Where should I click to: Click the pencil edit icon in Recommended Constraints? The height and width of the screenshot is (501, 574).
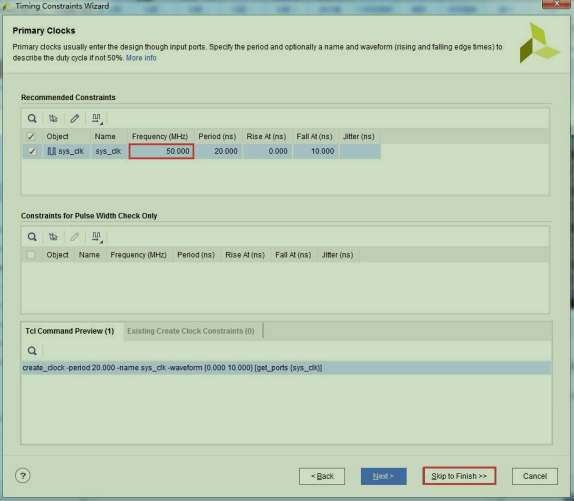[x=75, y=118]
